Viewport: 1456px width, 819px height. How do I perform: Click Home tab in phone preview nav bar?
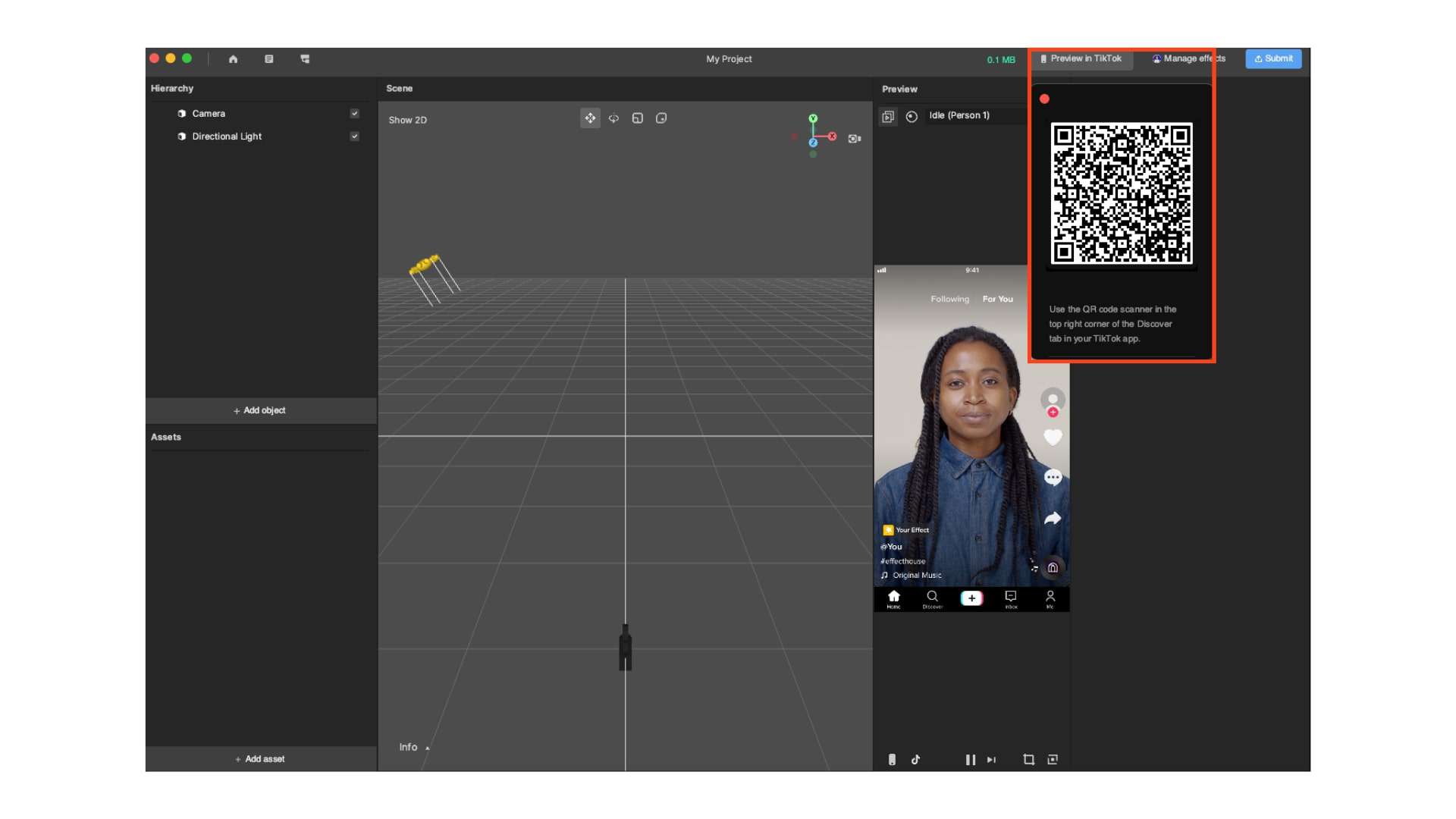[x=894, y=600]
